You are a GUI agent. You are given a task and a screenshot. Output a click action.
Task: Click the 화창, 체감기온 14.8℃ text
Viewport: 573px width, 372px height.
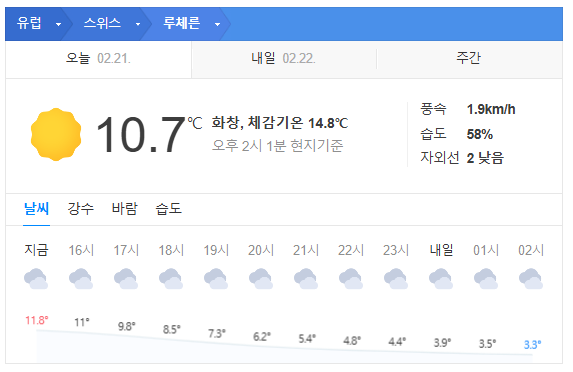pos(280,123)
